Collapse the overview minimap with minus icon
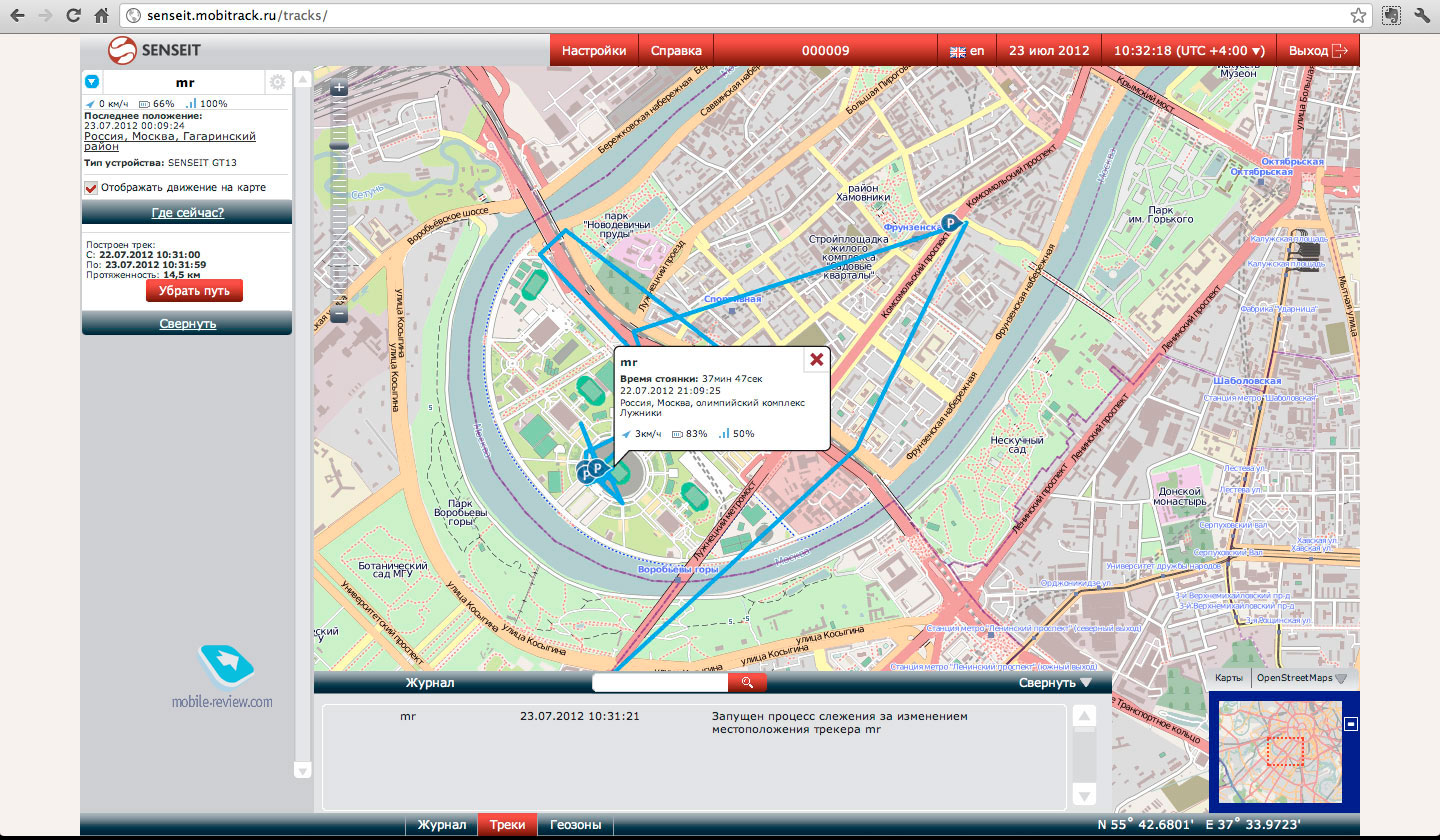Viewport: 1440px width, 840px height. 1351,723
